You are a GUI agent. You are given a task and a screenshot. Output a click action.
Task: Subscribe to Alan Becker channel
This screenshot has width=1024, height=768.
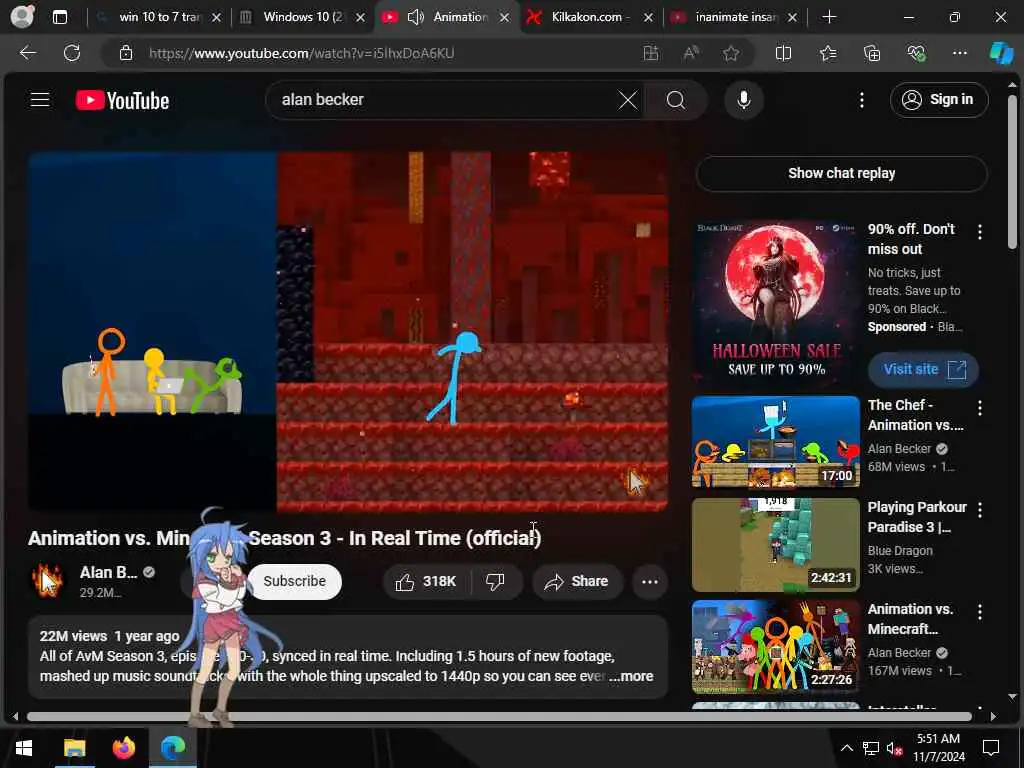click(x=295, y=581)
